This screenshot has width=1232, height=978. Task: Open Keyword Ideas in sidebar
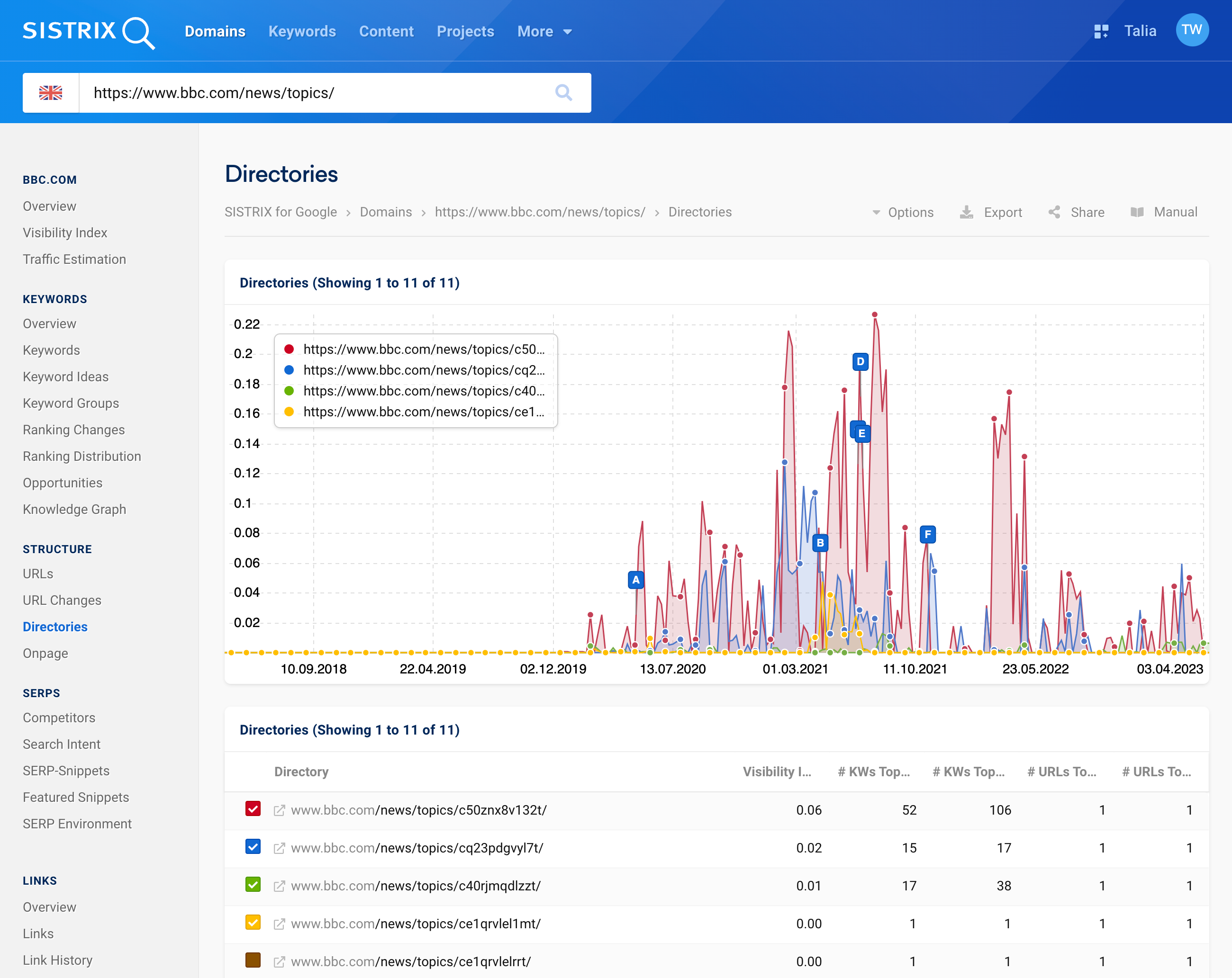click(x=66, y=377)
